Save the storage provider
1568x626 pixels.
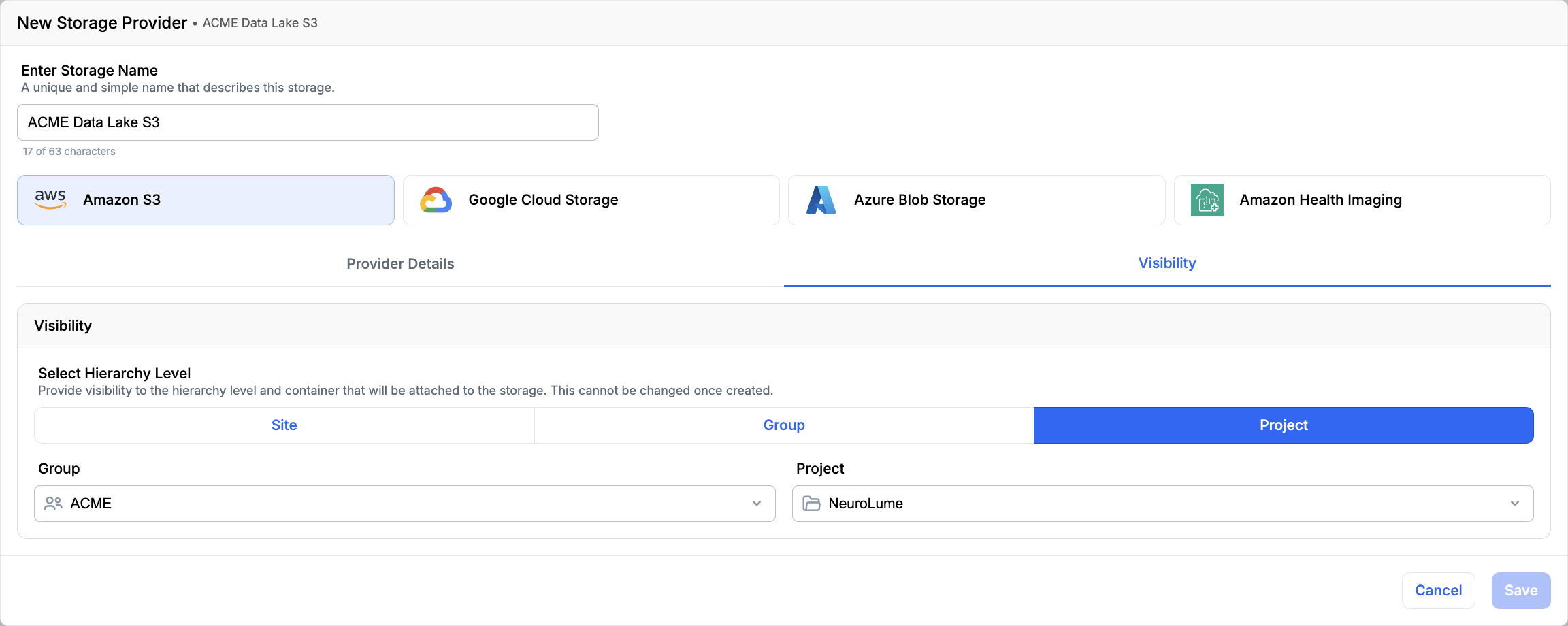pyautogui.click(x=1521, y=591)
